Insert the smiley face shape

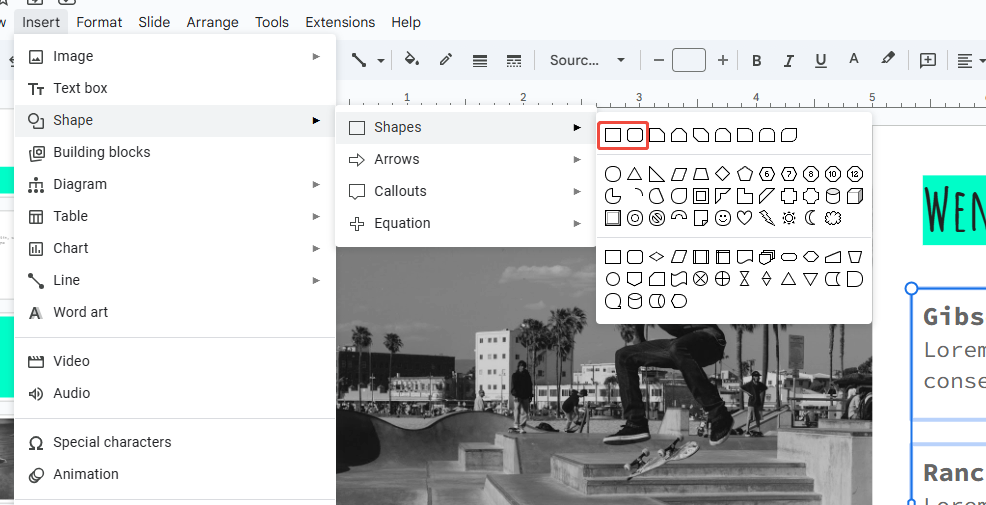tap(723, 218)
